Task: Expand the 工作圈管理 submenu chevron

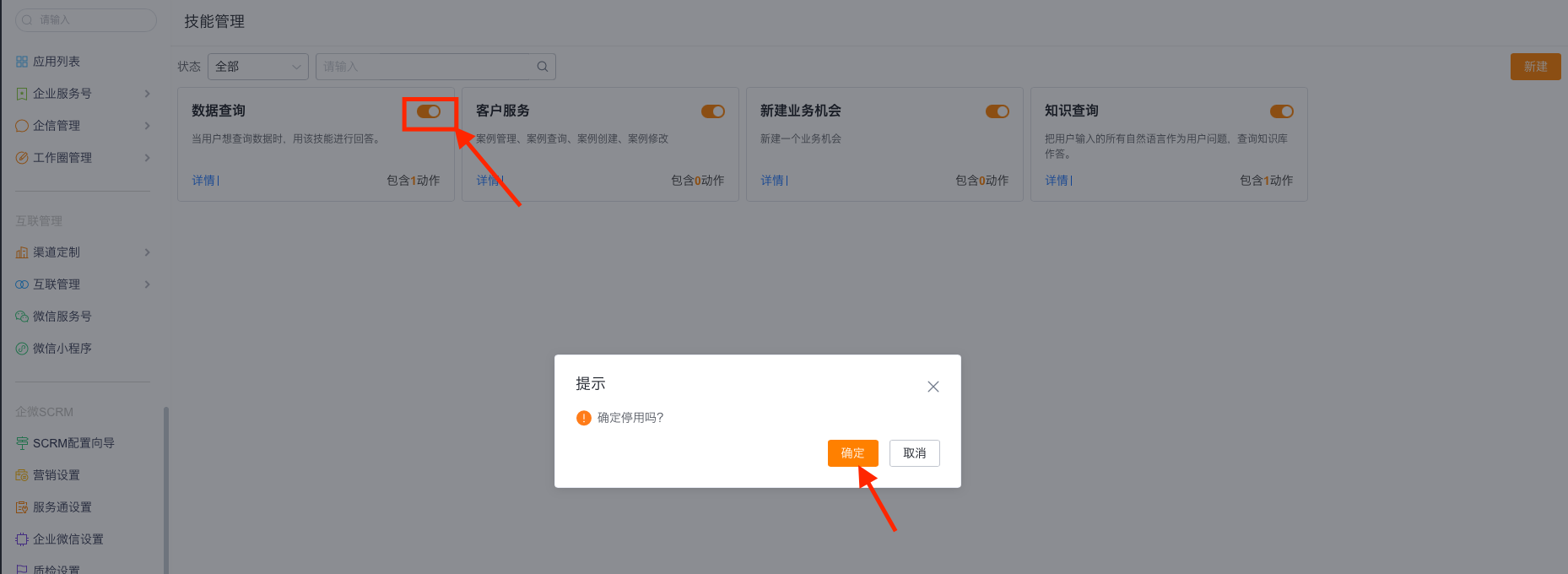Action: click(x=147, y=158)
